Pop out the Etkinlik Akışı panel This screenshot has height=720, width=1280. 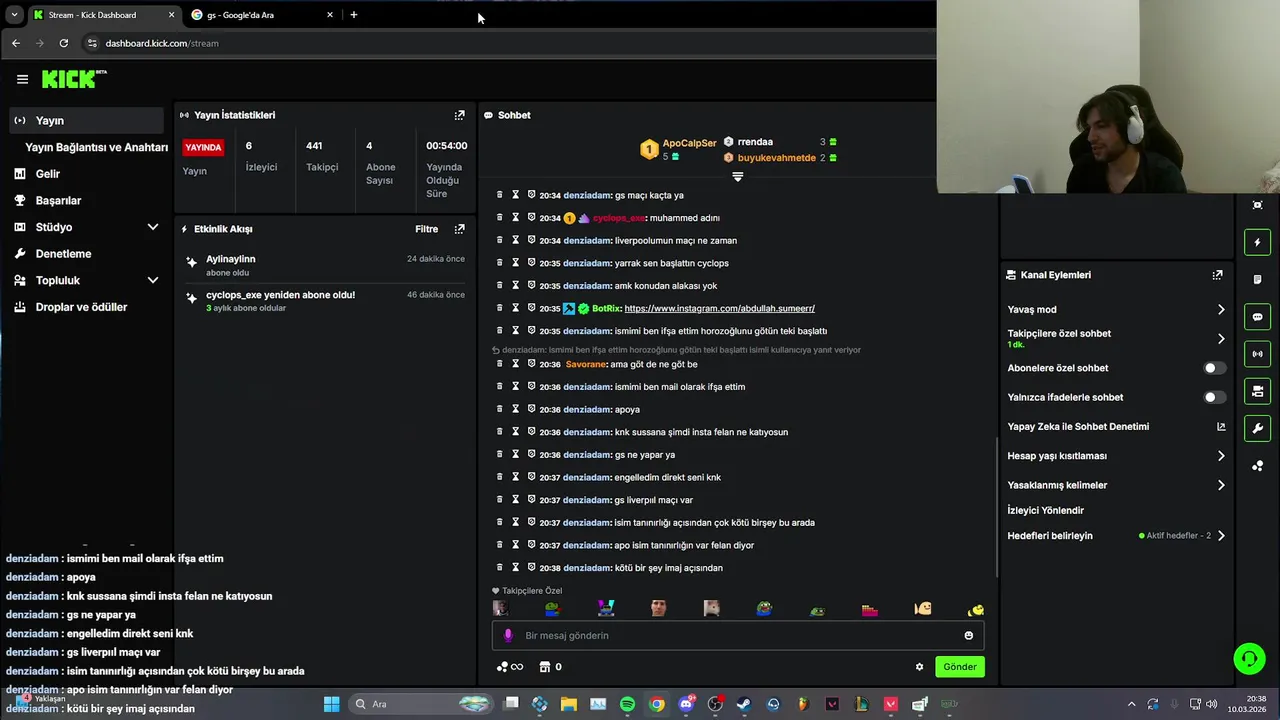point(459,229)
